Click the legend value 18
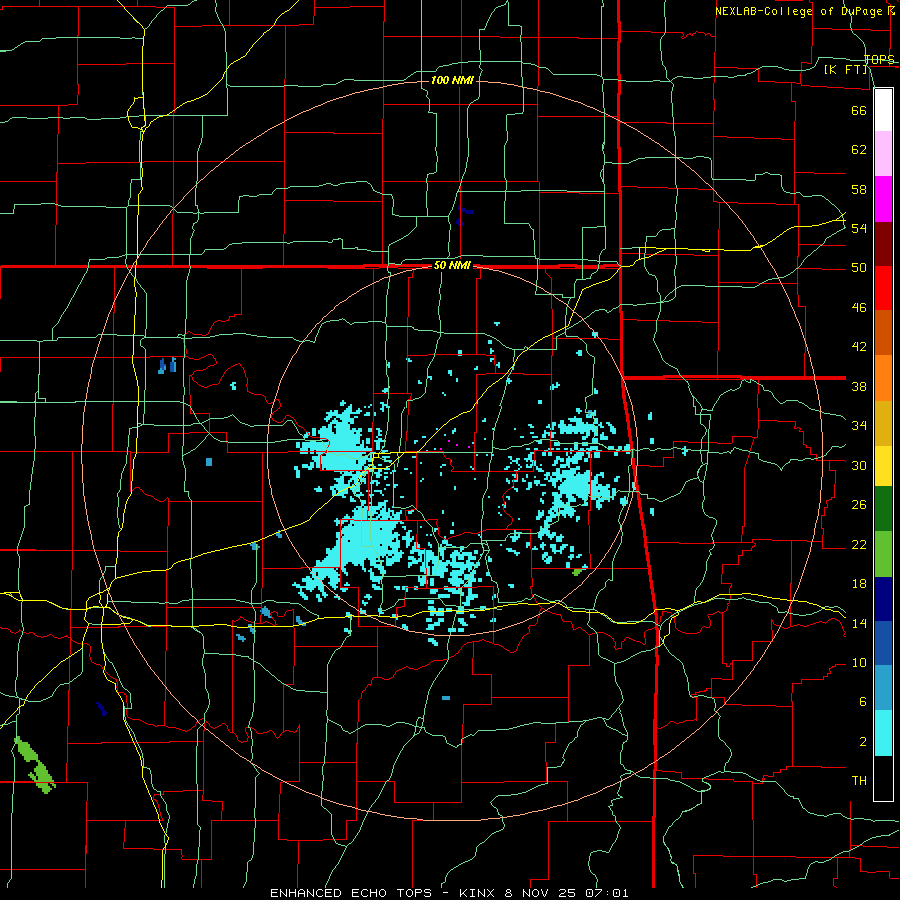 tap(859, 584)
